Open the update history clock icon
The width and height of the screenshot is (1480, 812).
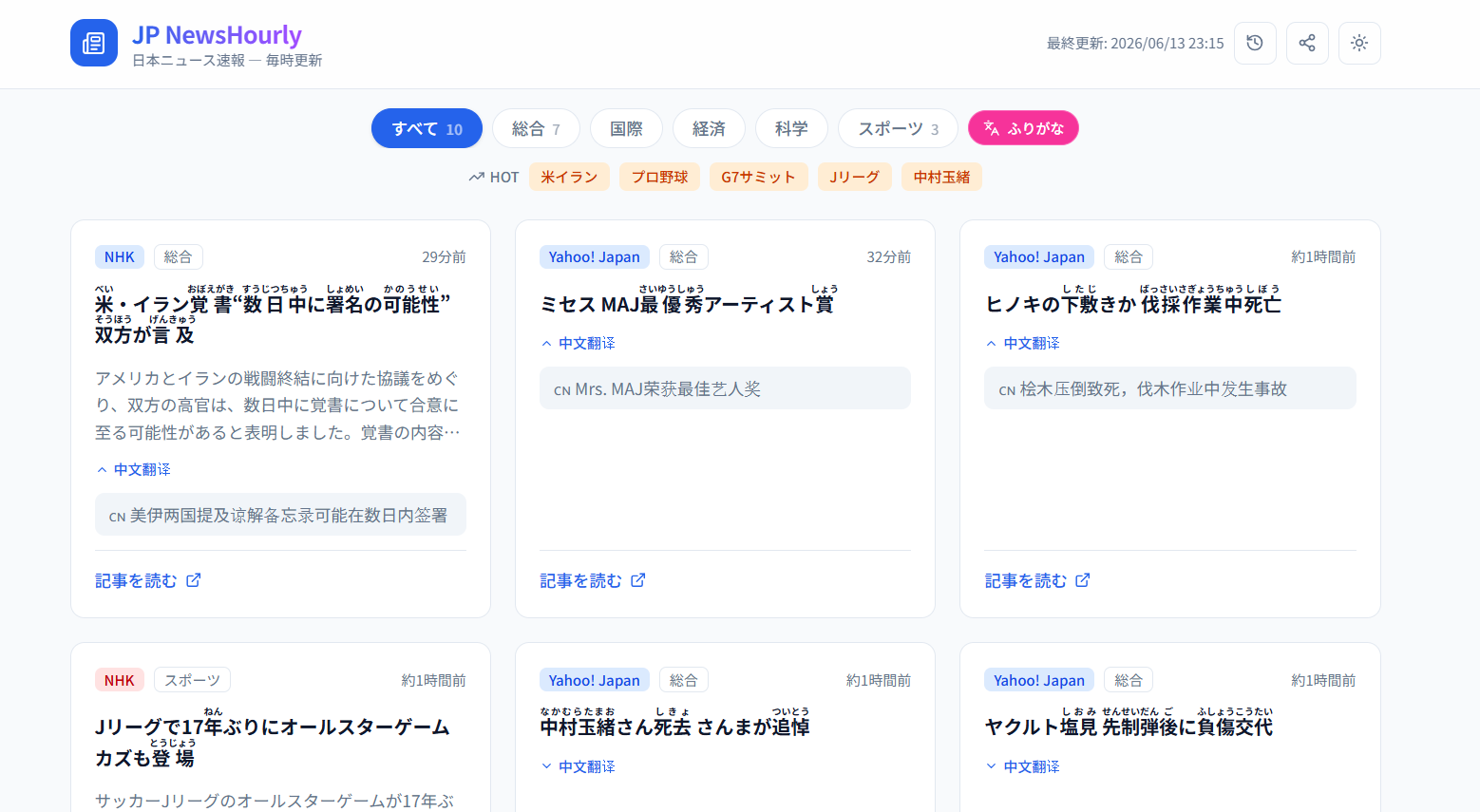pyautogui.click(x=1255, y=43)
